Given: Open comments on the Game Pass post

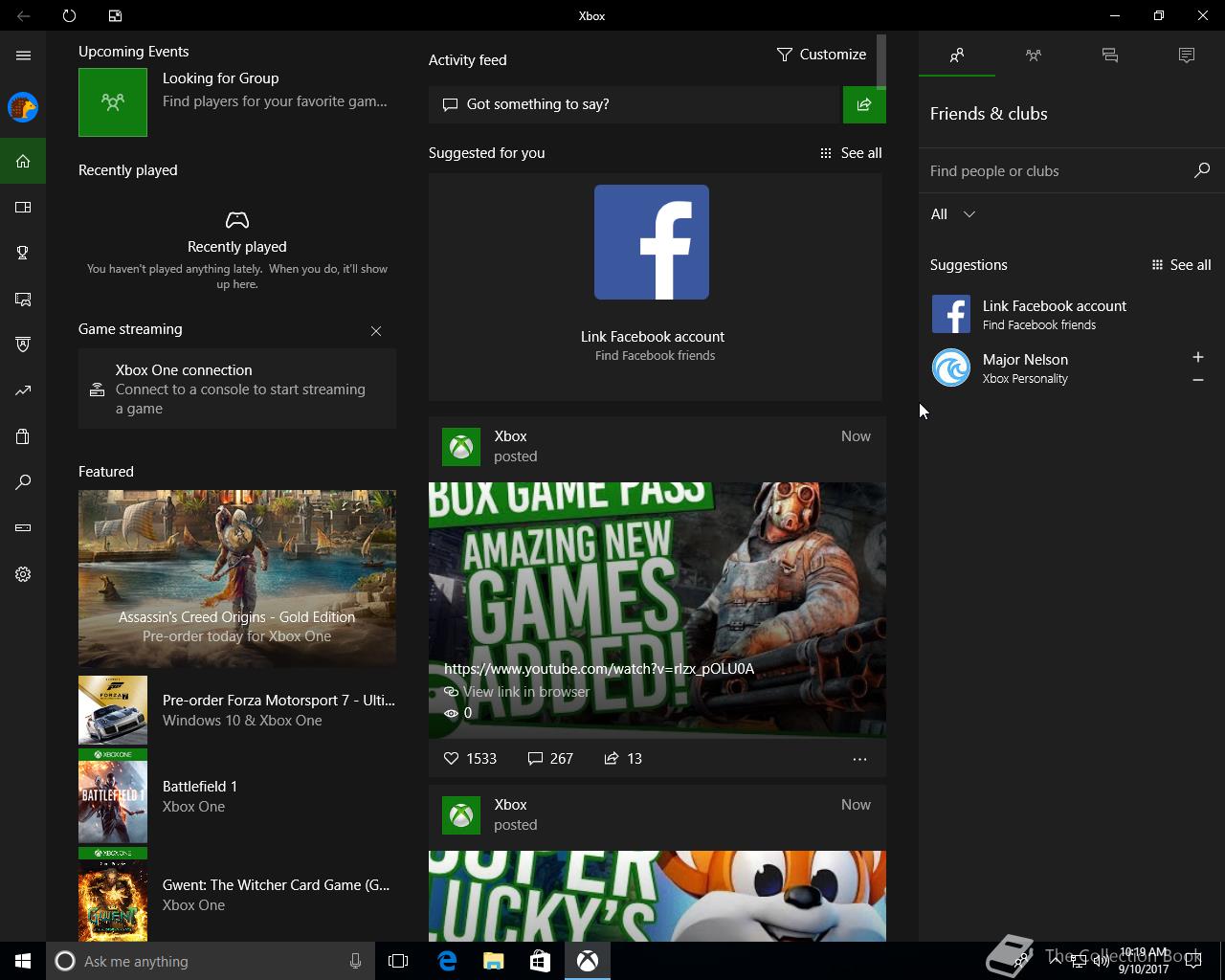Looking at the screenshot, I should [550, 758].
